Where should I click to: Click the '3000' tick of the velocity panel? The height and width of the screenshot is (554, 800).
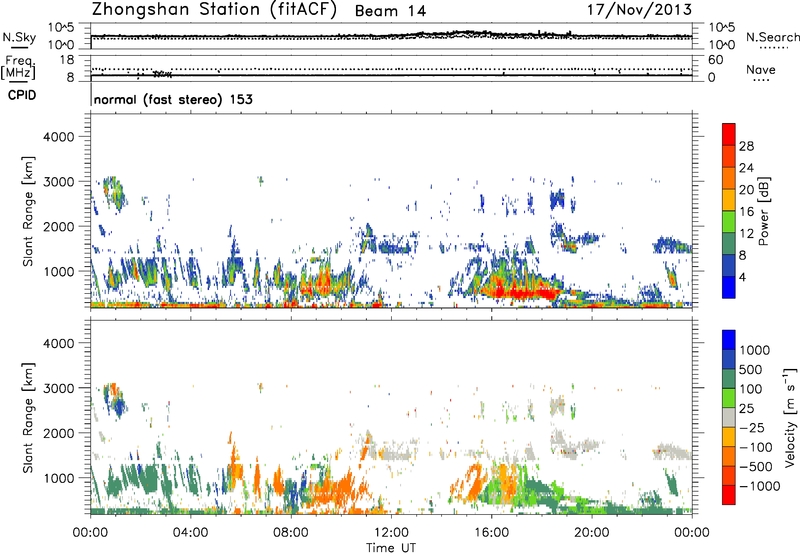tap(58, 388)
